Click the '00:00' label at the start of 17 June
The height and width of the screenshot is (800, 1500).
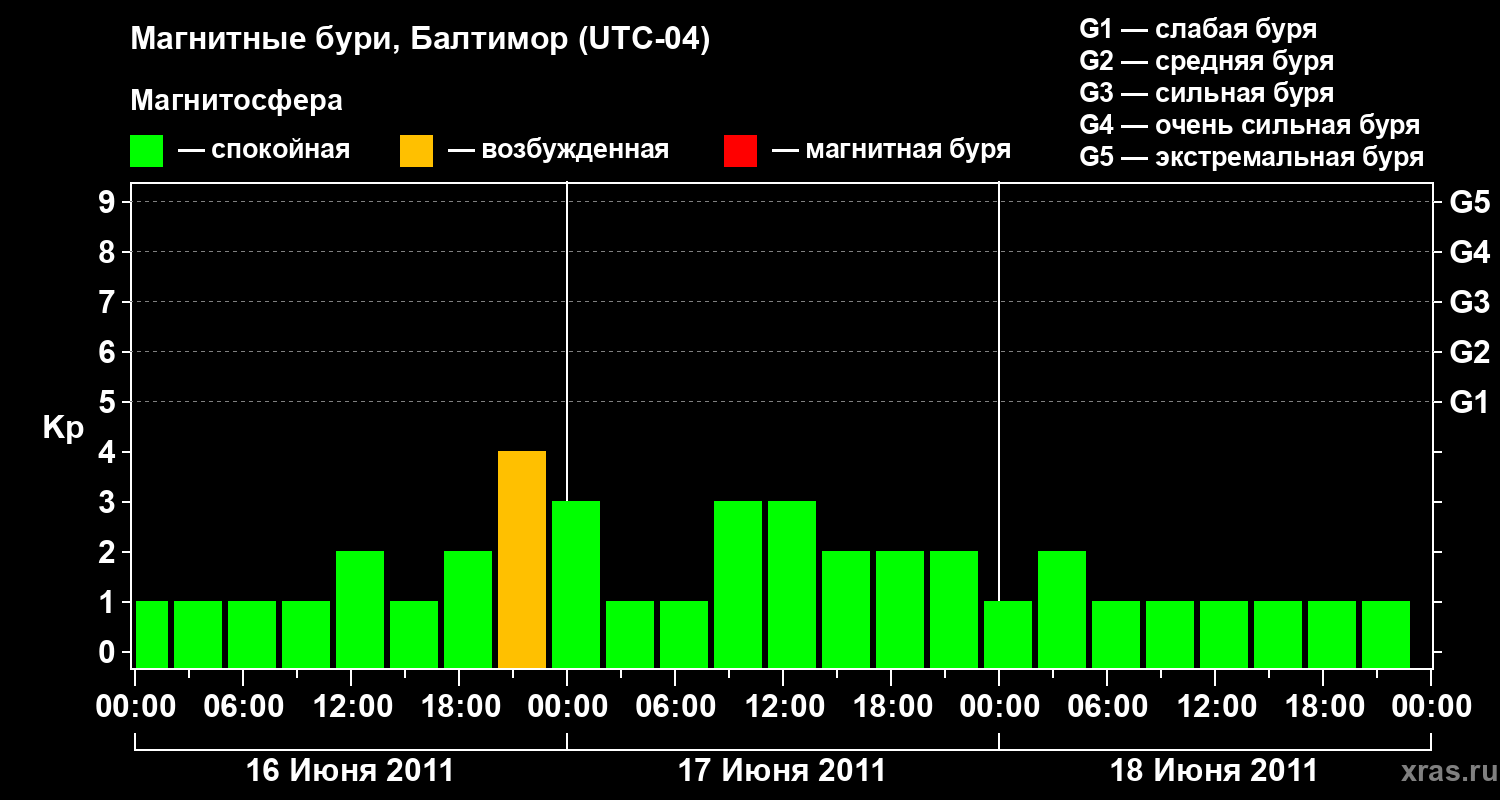click(x=567, y=706)
